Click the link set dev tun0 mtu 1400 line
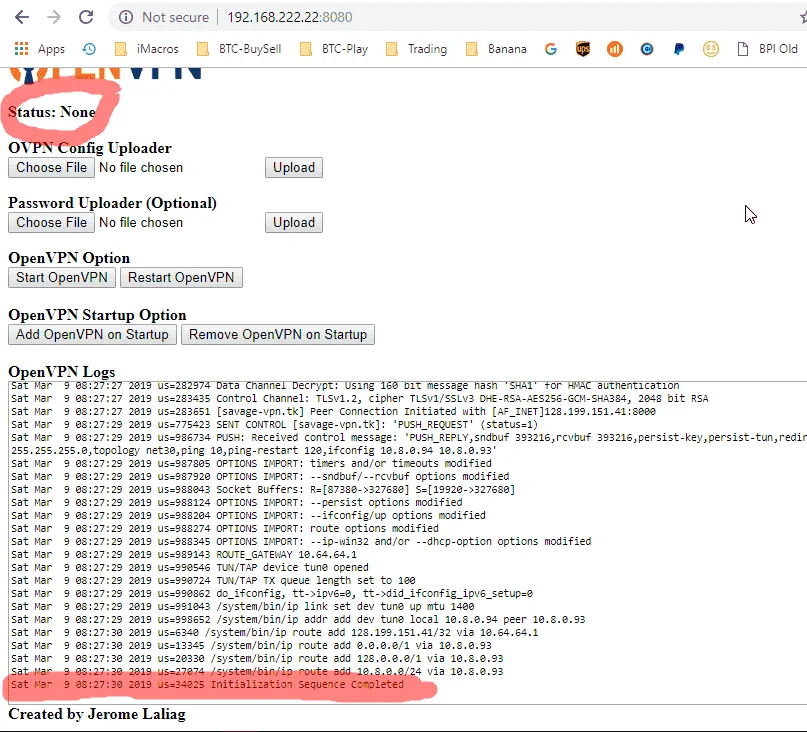The width and height of the screenshot is (807, 732). [x=243, y=606]
